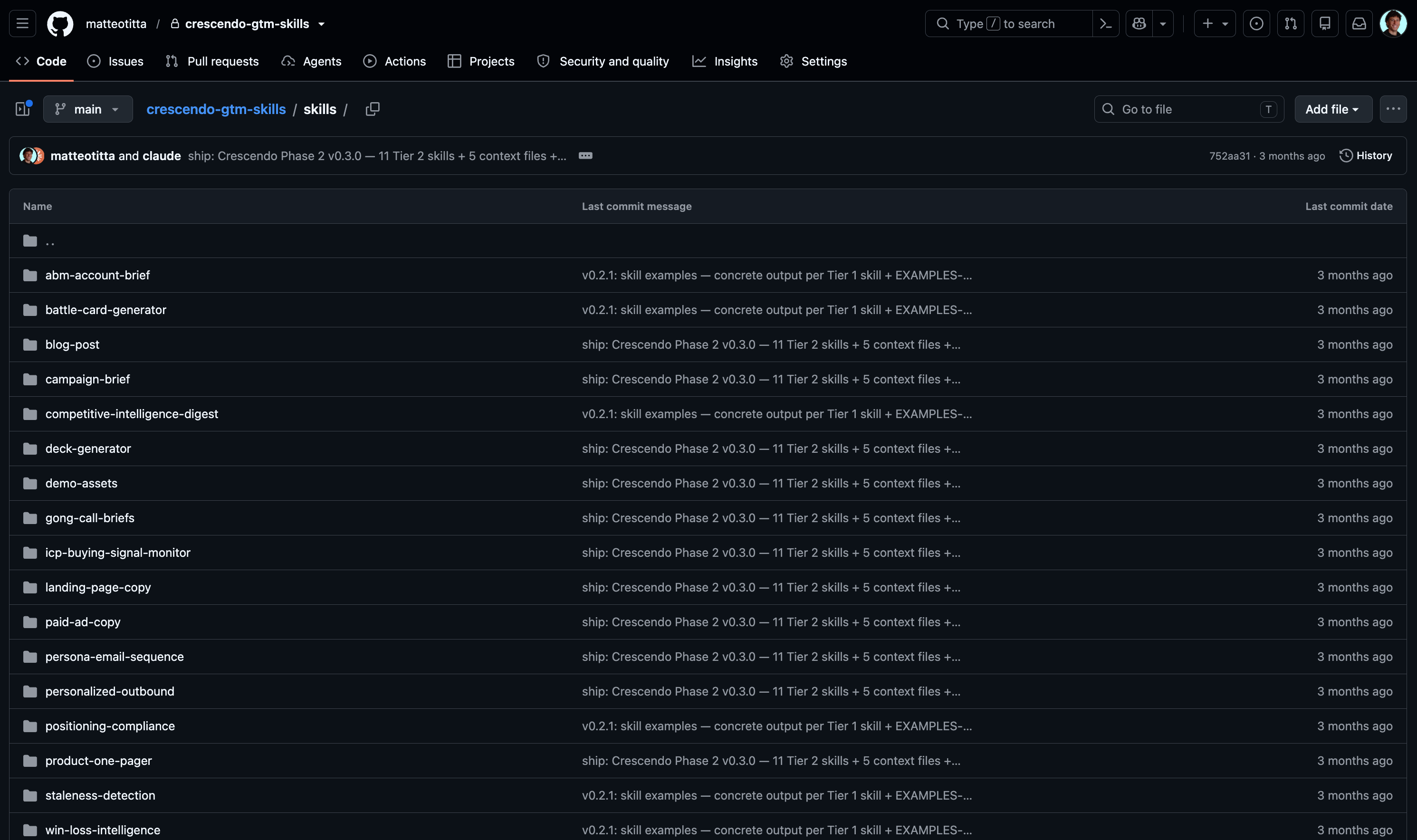This screenshot has width=1417, height=840.
Task: View the commit History
Action: (1366, 156)
